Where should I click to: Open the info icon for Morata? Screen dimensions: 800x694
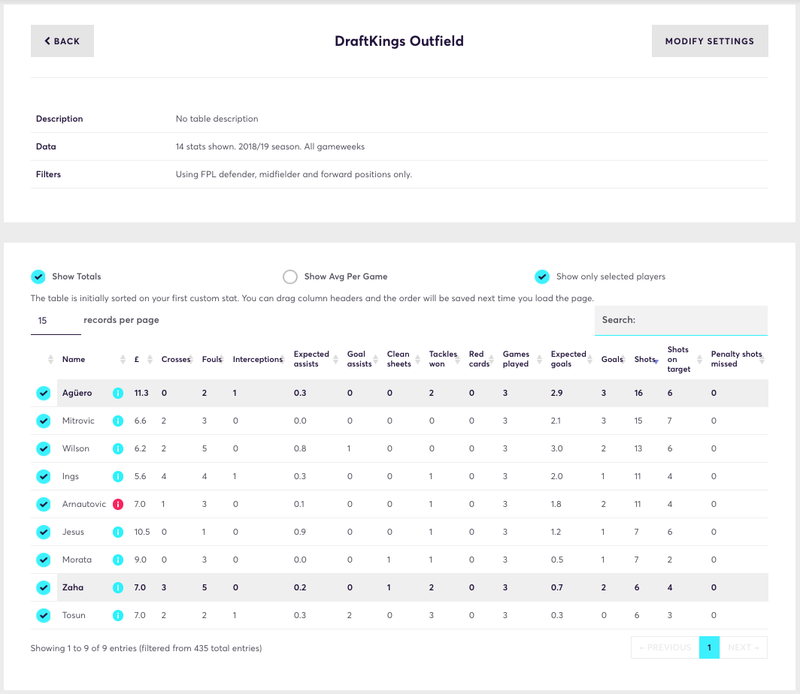[118, 560]
